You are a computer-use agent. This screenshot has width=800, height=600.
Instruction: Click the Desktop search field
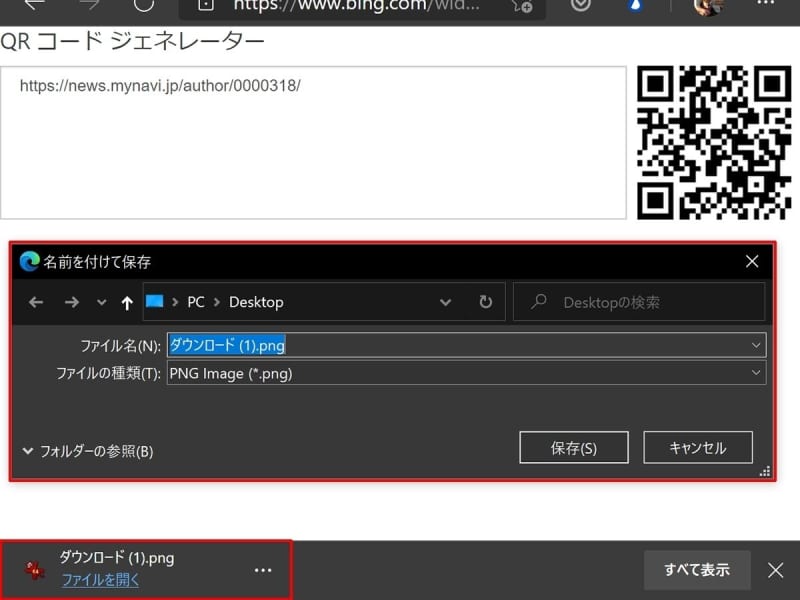(639, 302)
